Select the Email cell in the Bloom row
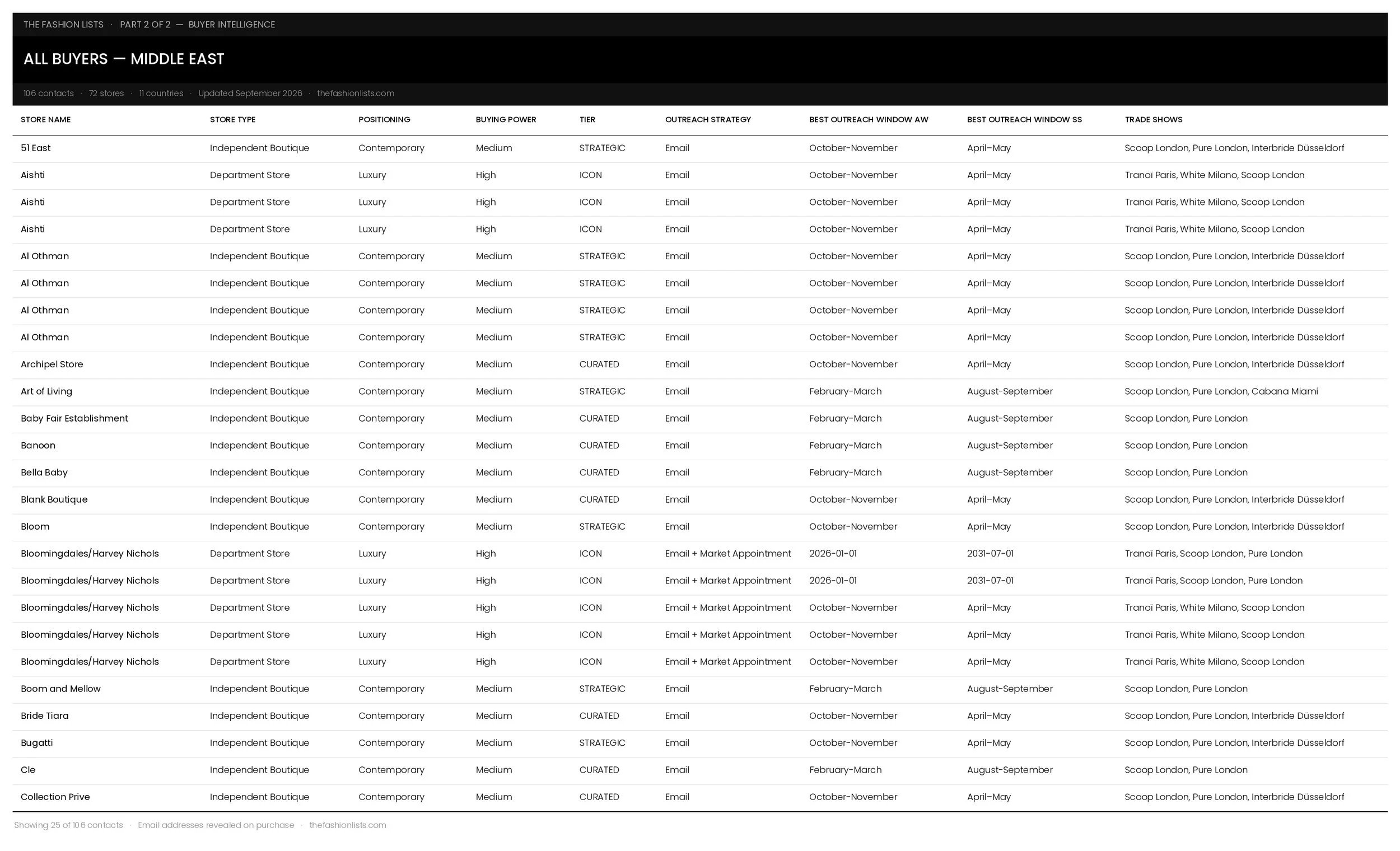This screenshot has width=1400, height=851. [x=676, y=527]
